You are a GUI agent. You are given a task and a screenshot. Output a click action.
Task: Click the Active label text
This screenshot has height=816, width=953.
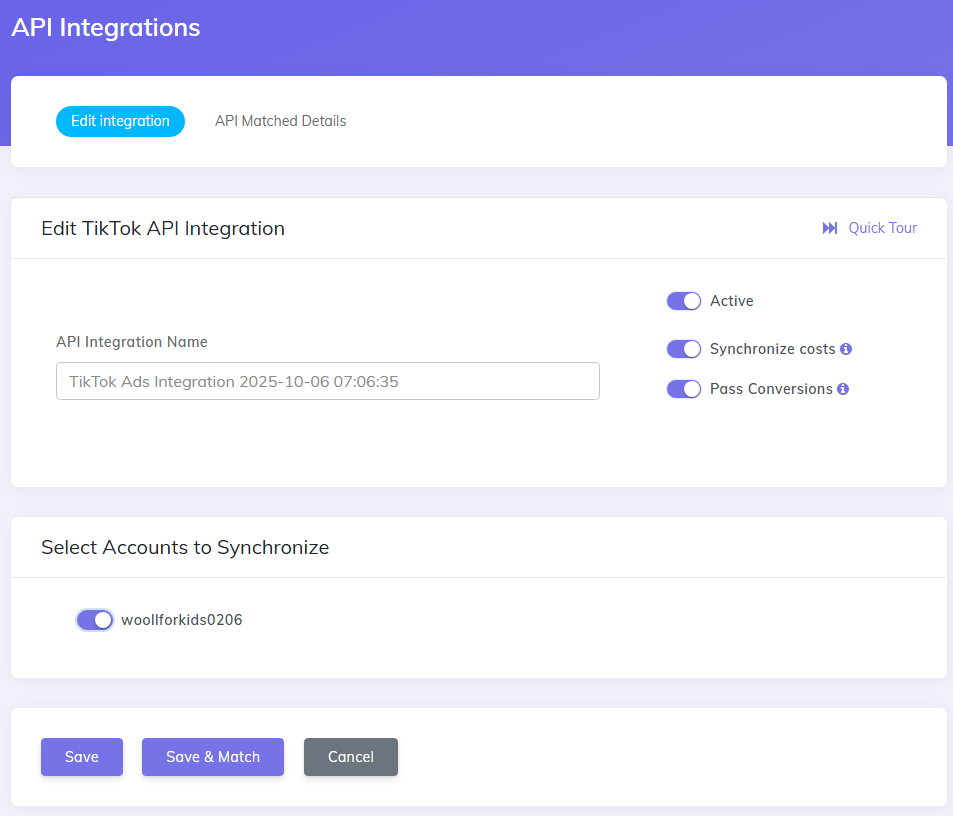[x=732, y=301]
